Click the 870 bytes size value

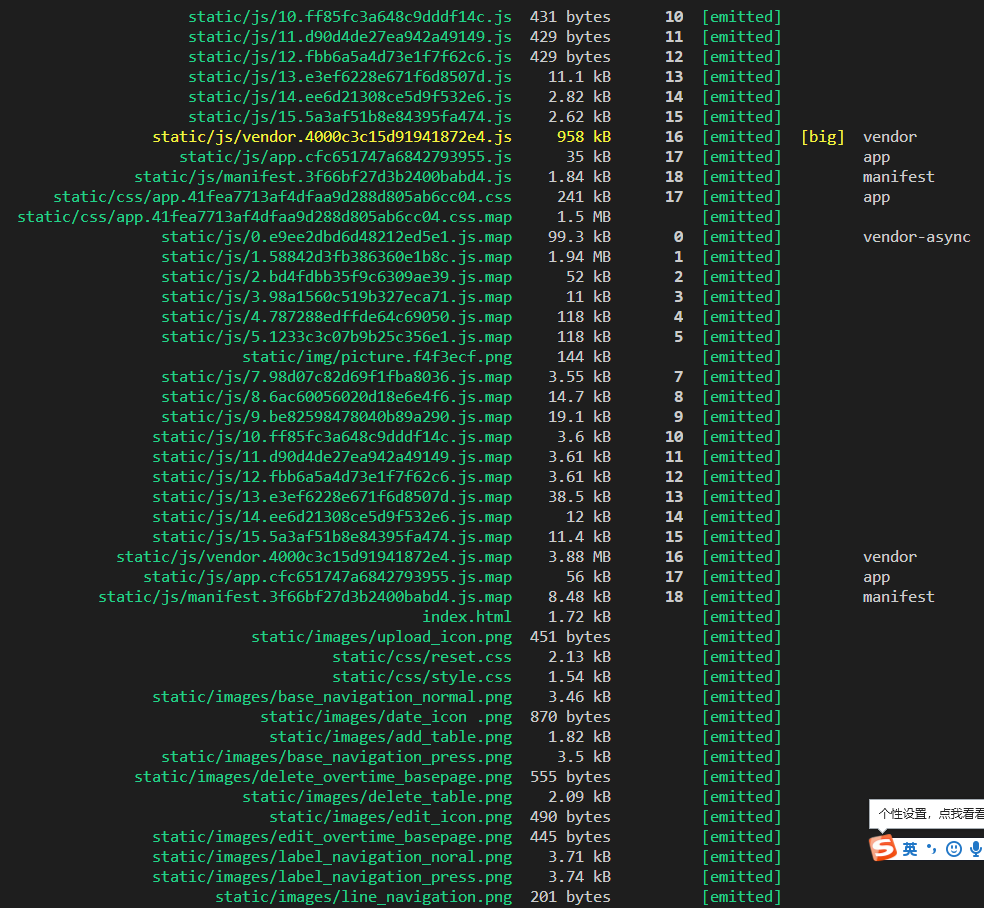(x=570, y=717)
